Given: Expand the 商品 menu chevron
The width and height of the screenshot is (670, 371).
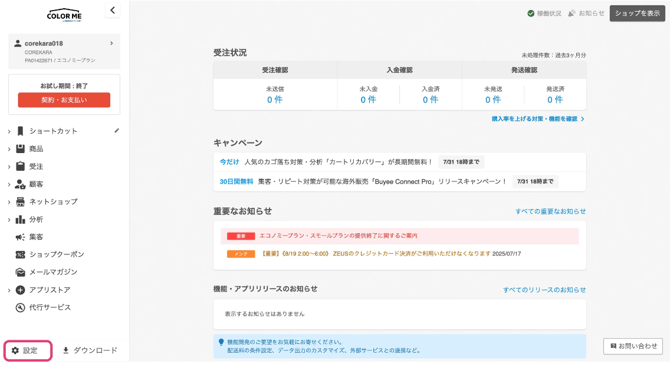Looking at the screenshot, I should coord(9,149).
